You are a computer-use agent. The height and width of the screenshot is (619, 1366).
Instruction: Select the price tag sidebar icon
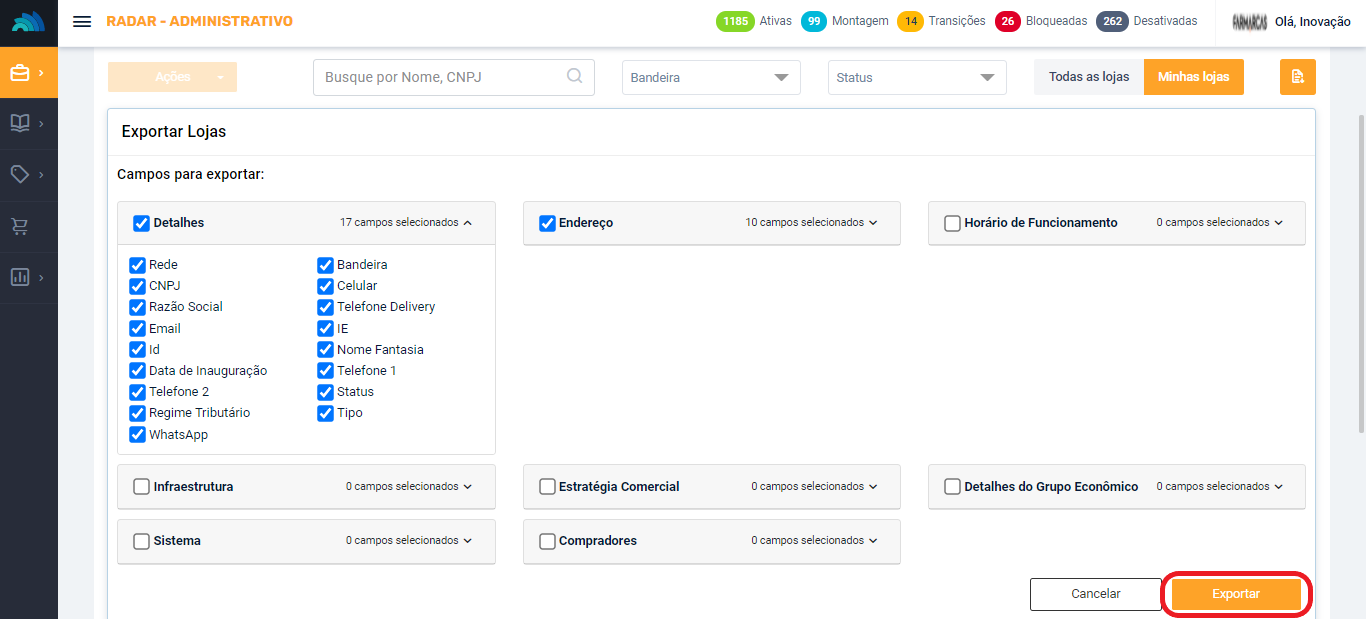point(20,174)
